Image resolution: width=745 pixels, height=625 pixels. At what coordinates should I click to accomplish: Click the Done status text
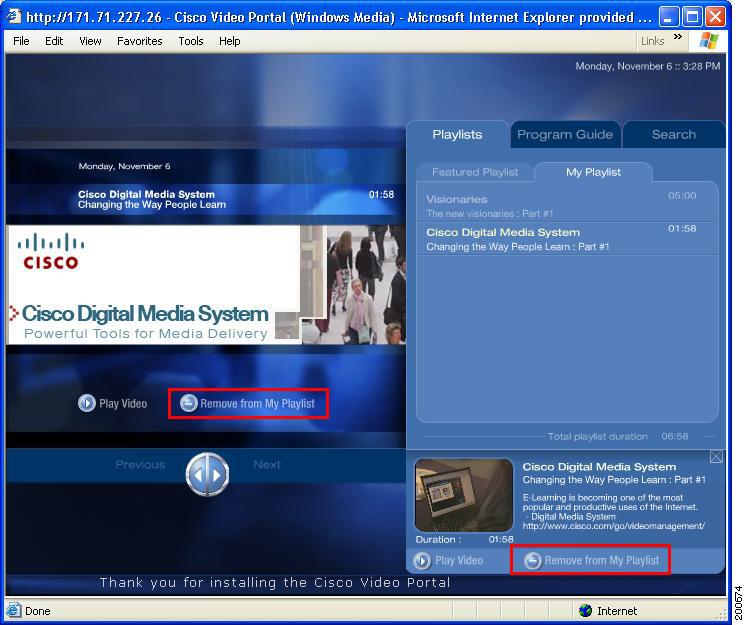(x=38, y=611)
